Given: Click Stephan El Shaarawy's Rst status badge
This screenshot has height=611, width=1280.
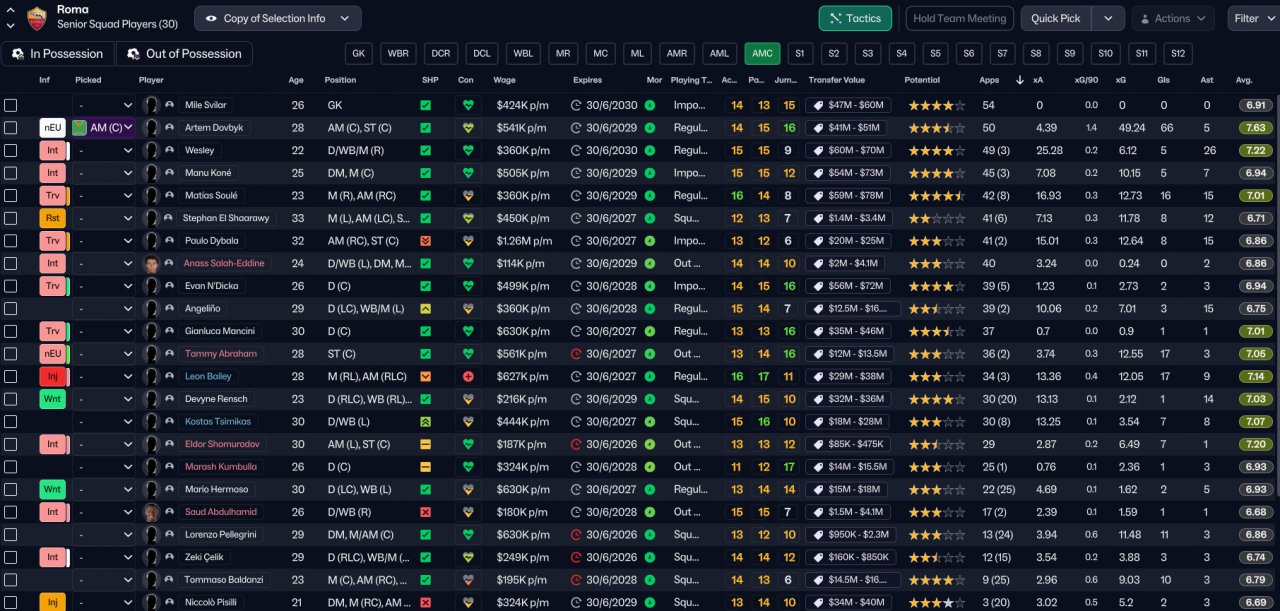Looking at the screenshot, I should point(52,218).
